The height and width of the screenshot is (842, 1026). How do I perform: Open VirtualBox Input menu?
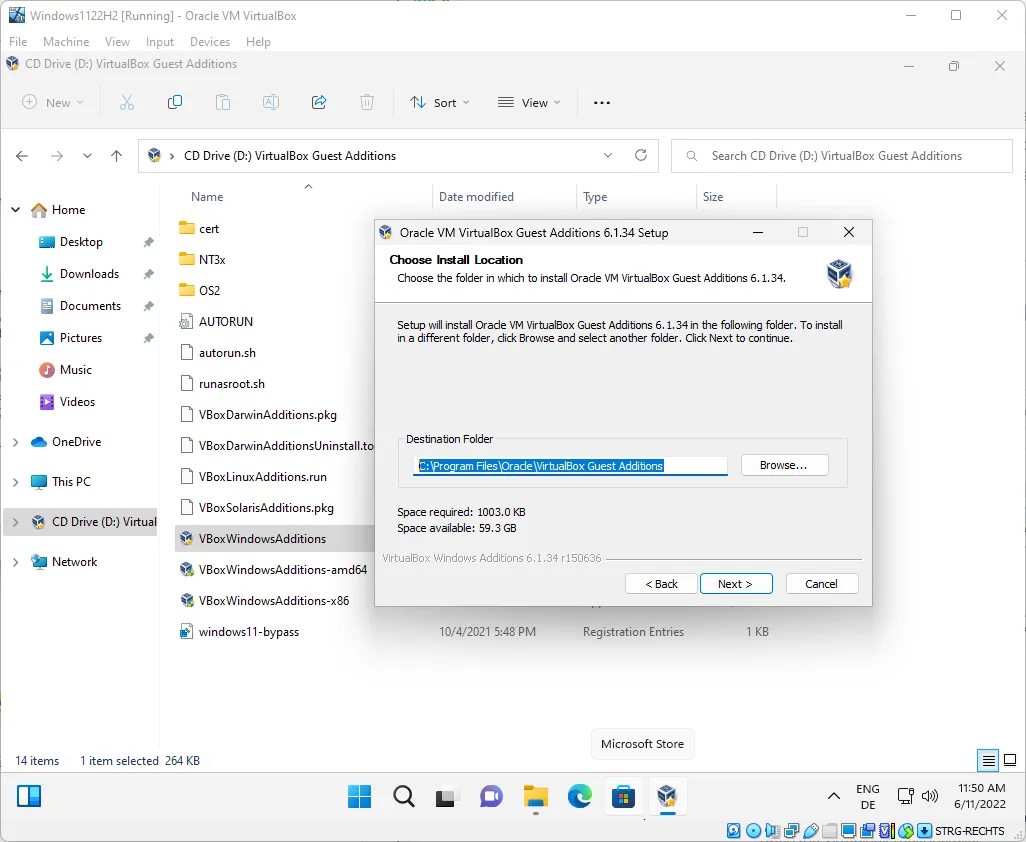click(x=160, y=42)
